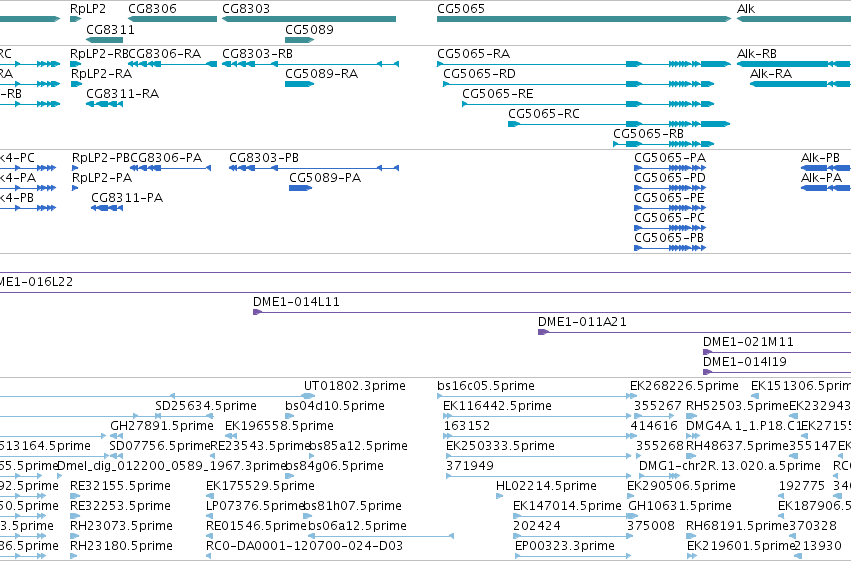Open the CG5065-RC transcript label
Viewport: 851px width, 561px height.
click(x=544, y=114)
